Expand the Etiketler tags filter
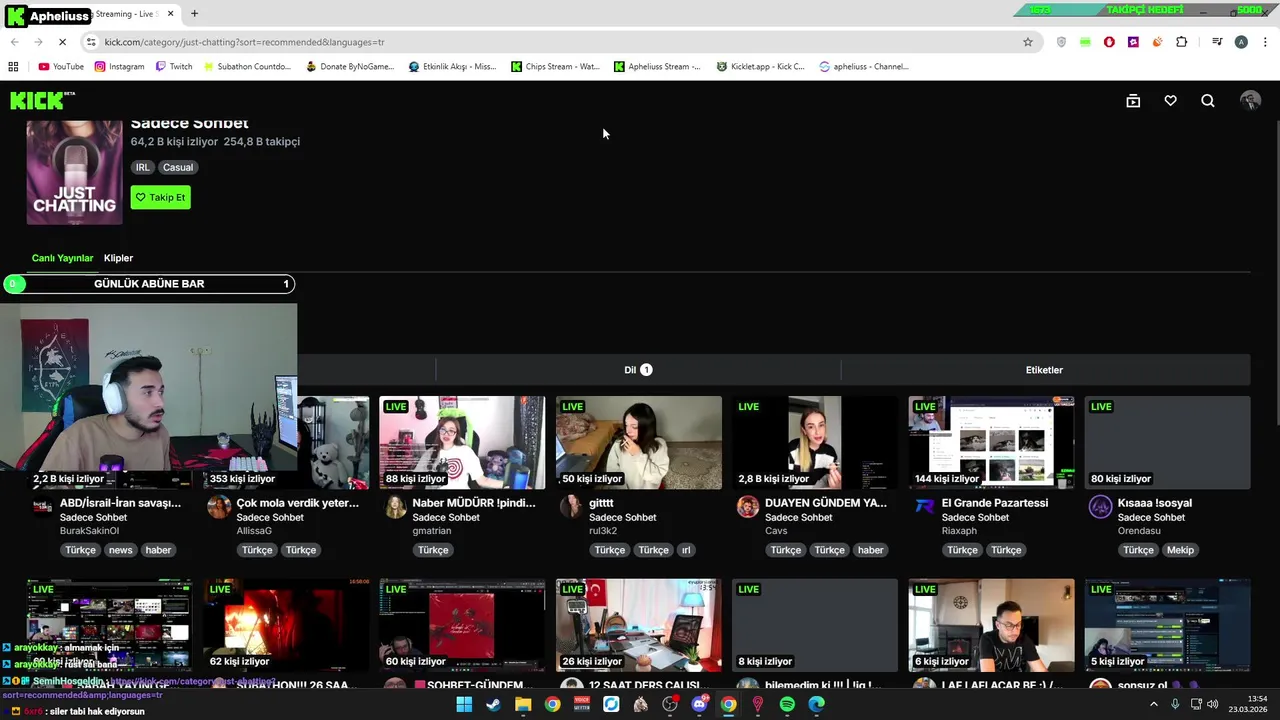The width and height of the screenshot is (1280, 720). 1045,370
